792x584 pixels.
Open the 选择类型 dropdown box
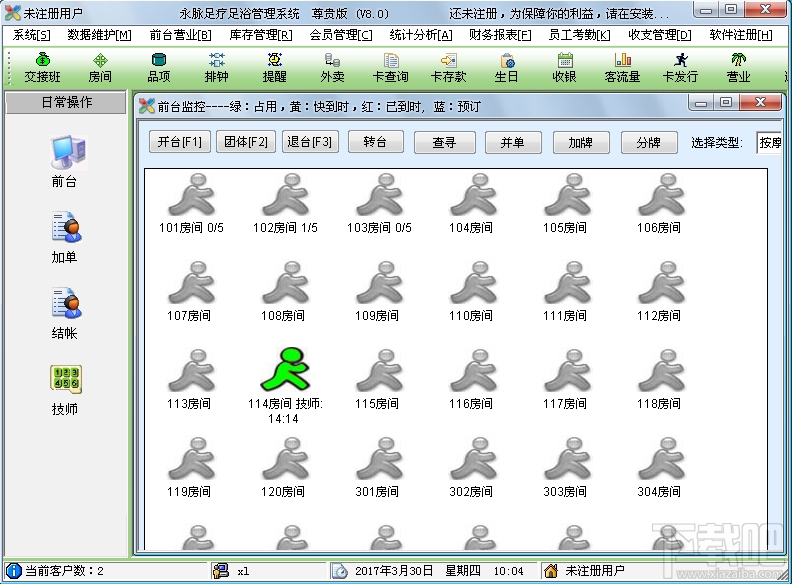click(769, 143)
